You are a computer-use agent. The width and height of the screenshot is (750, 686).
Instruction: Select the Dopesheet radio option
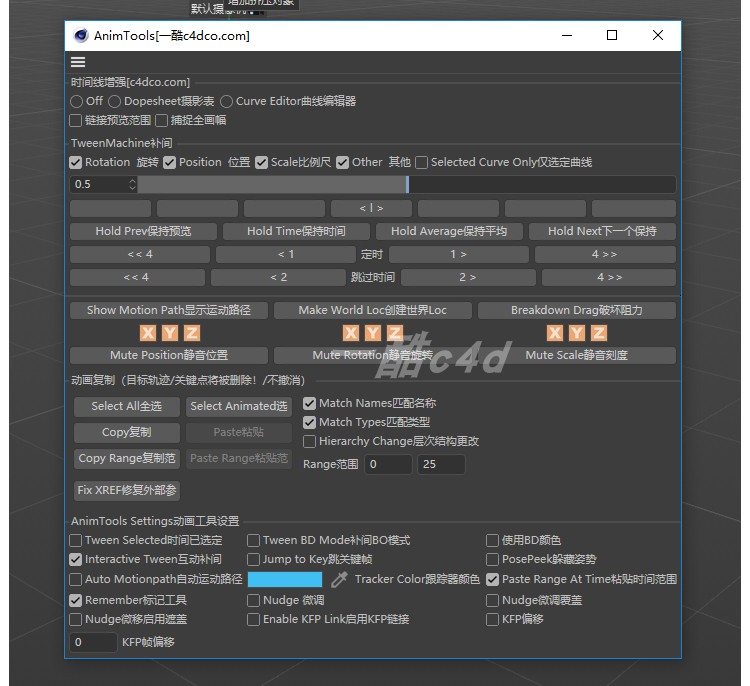click(114, 101)
